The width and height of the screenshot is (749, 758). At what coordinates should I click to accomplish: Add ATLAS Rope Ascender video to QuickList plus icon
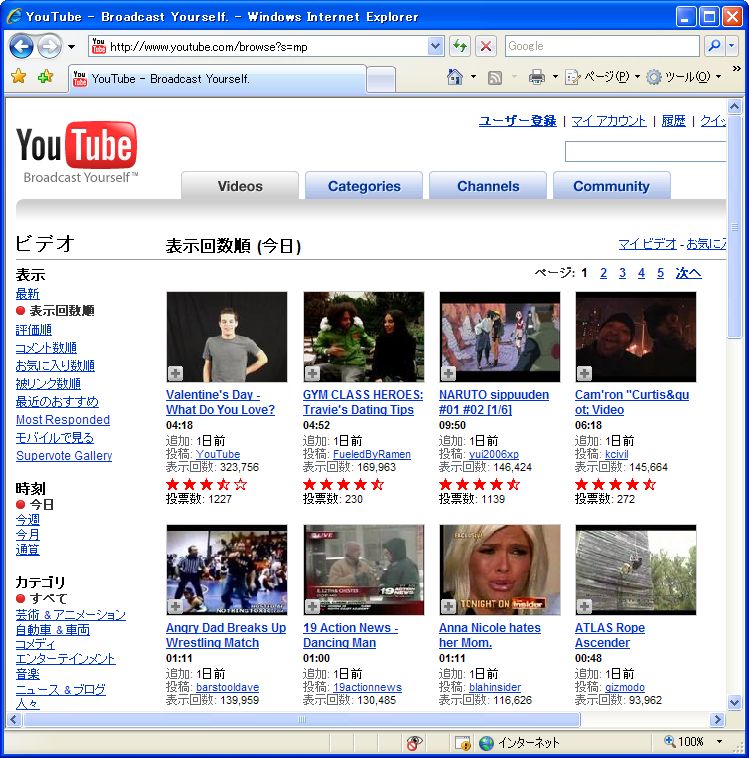(584, 606)
